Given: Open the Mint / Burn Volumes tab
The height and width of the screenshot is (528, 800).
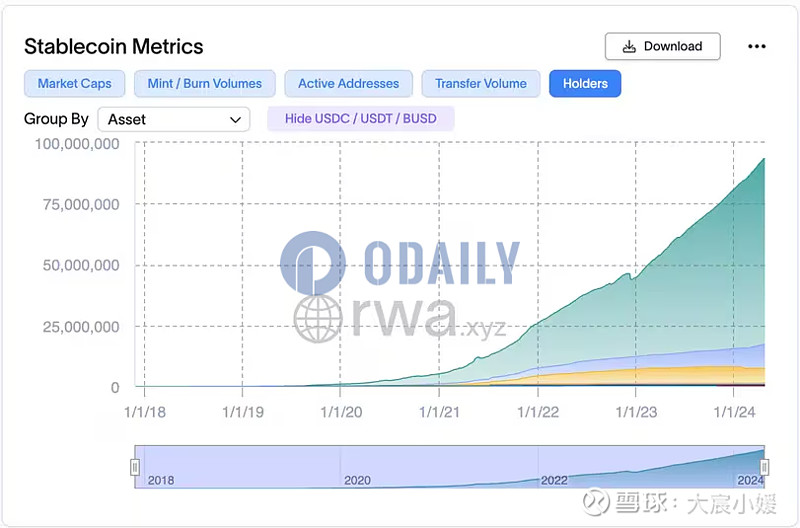Looking at the screenshot, I should [204, 84].
